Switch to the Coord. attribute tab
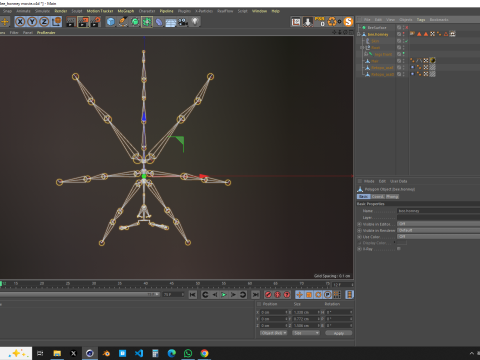 378,197
